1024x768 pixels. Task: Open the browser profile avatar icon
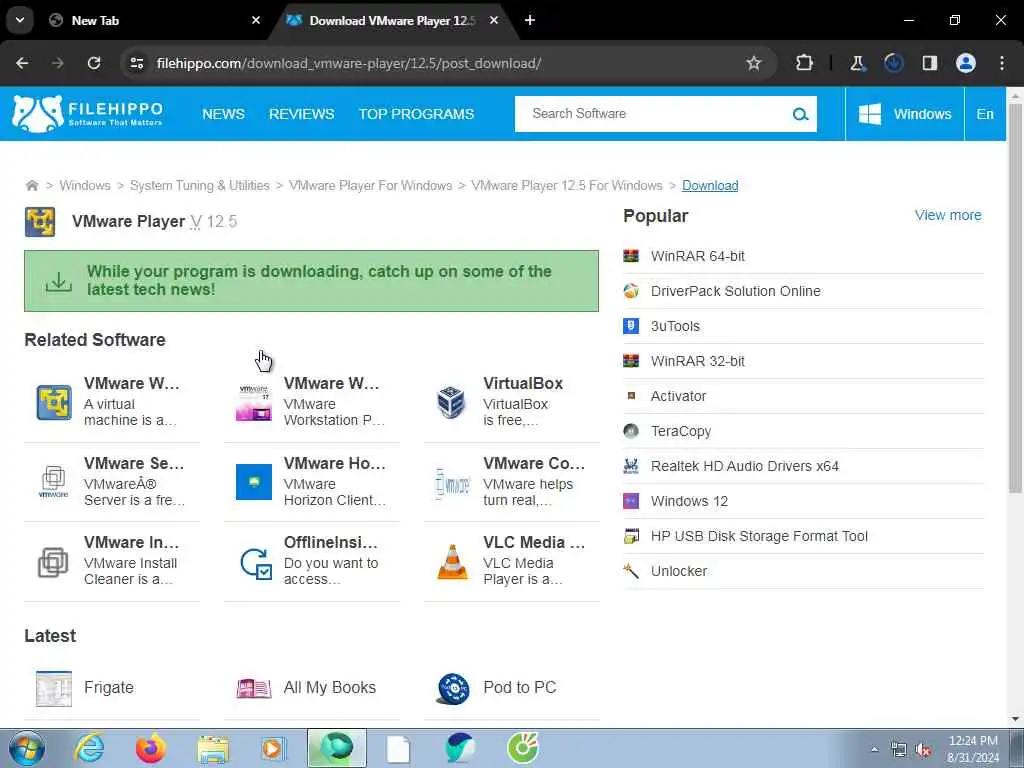point(965,63)
